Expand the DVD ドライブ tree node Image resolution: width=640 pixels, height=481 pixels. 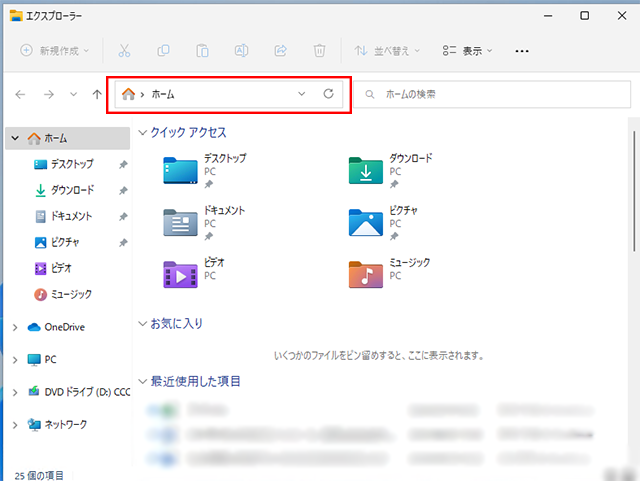pyautogui.click(x=15, y=392)
